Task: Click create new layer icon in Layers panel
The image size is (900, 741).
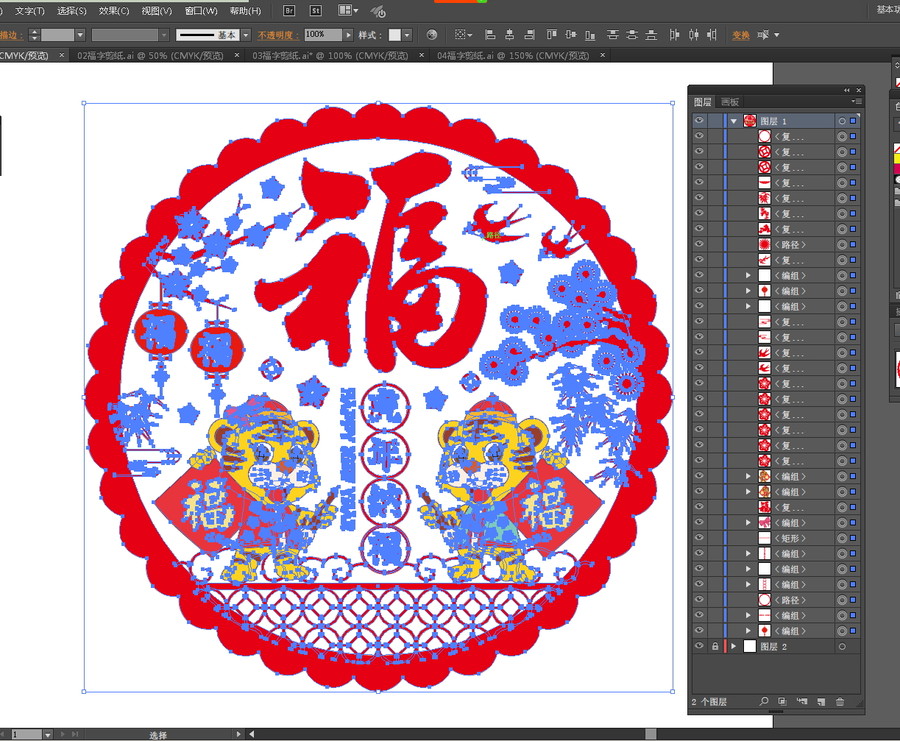Action: [821, 701]
